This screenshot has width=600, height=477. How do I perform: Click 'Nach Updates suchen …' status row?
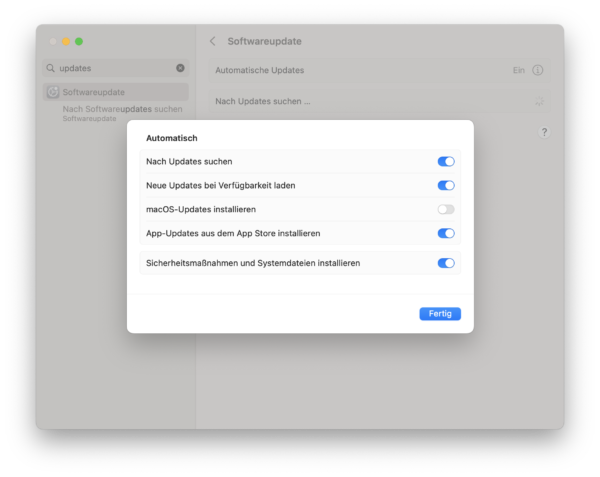click(x=379, y=101)
